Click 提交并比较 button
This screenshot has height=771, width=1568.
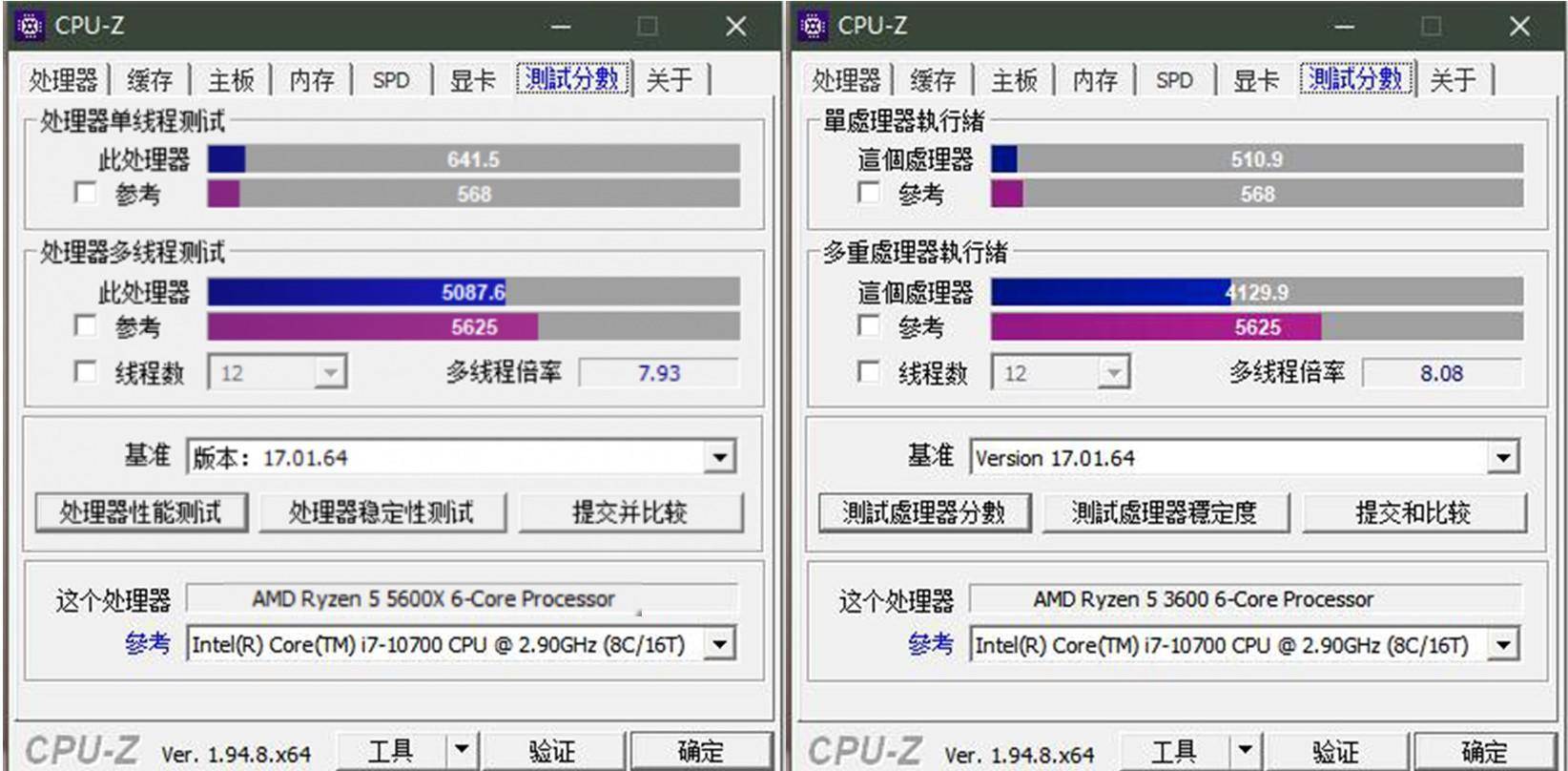tap(630, 512)
